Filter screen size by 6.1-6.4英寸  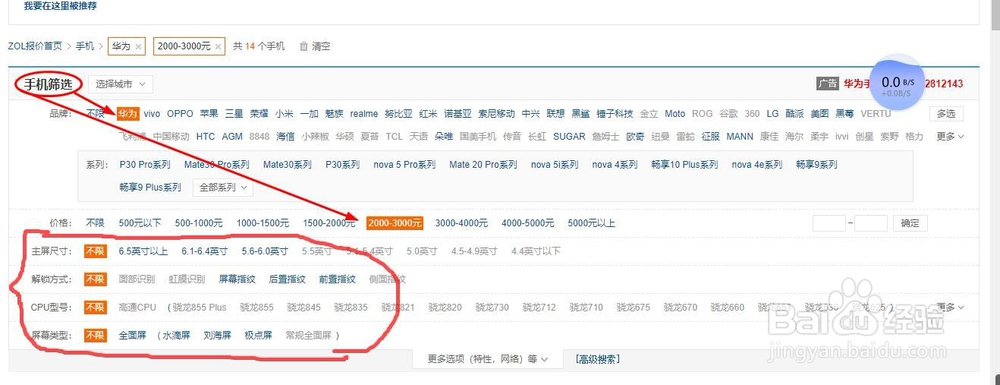[x=204, y=251]
